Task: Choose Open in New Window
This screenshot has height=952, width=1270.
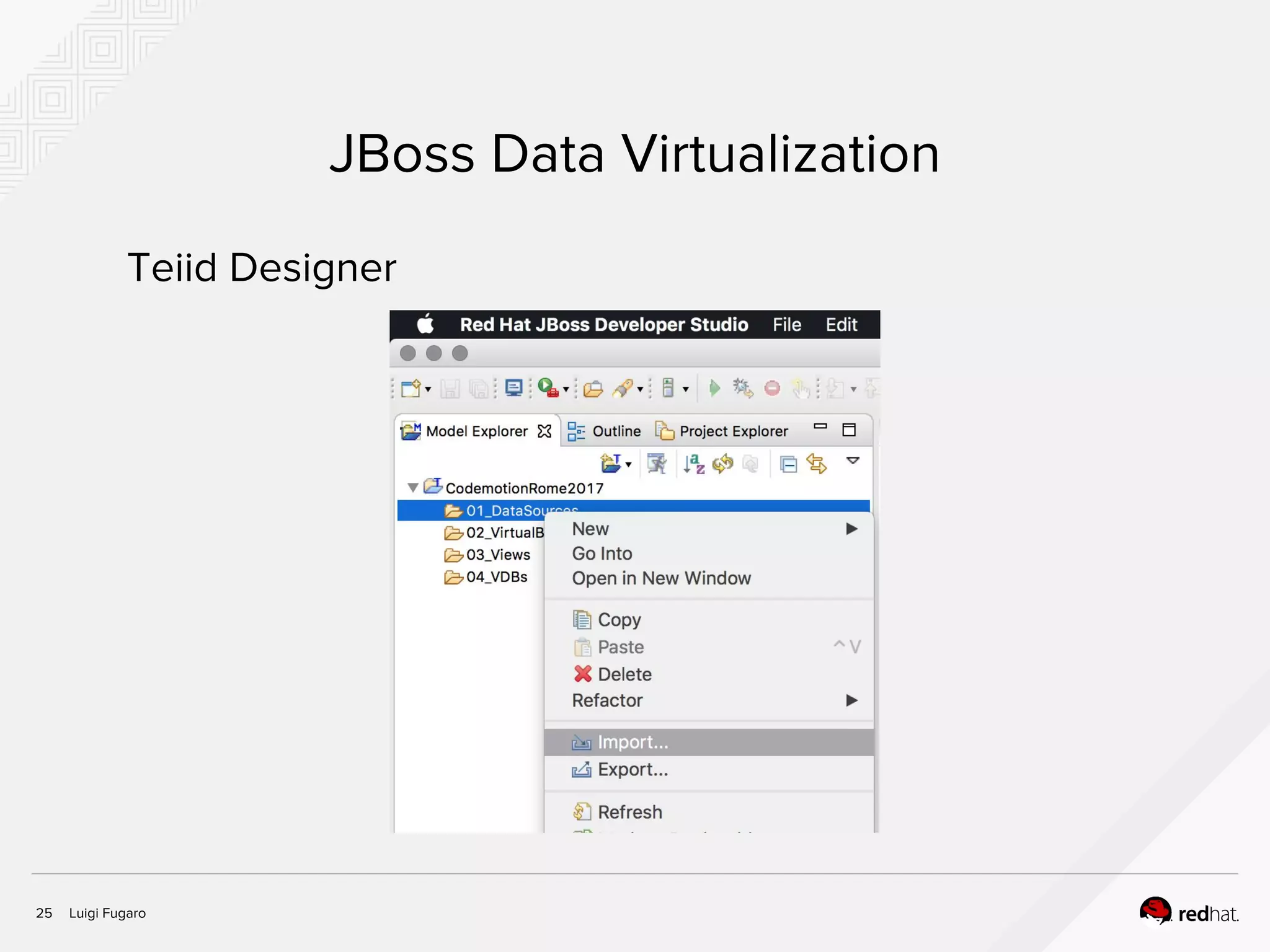Action: (x=709, y=578)
